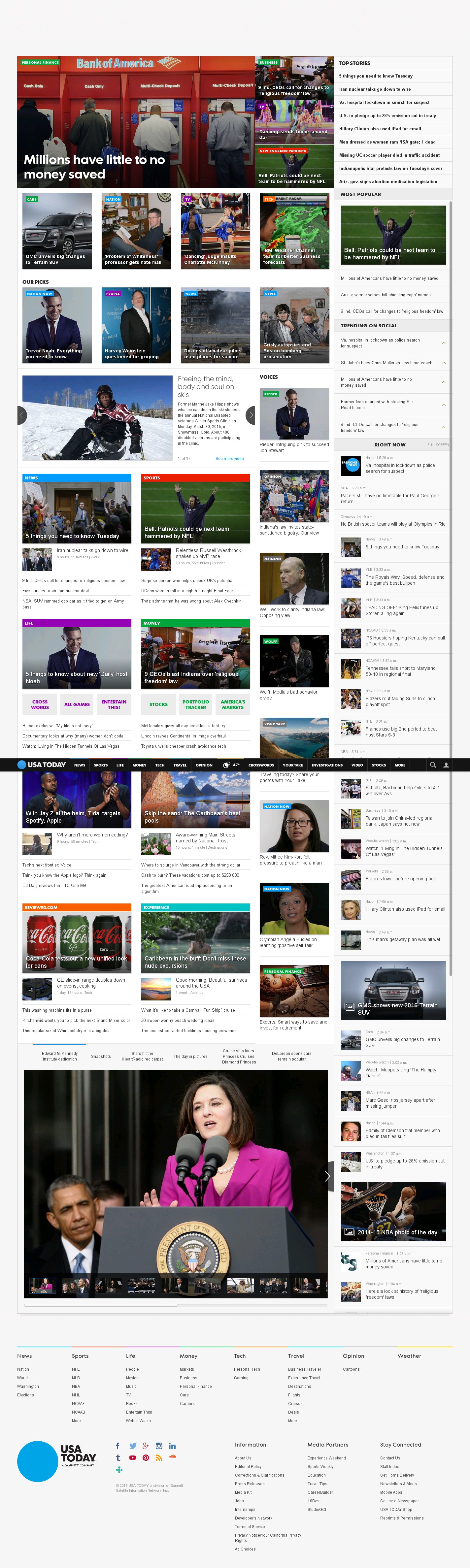The image size is (470, 1568).
Task: Open the weather widget showing 47°
Action: (x=231, y=765)
